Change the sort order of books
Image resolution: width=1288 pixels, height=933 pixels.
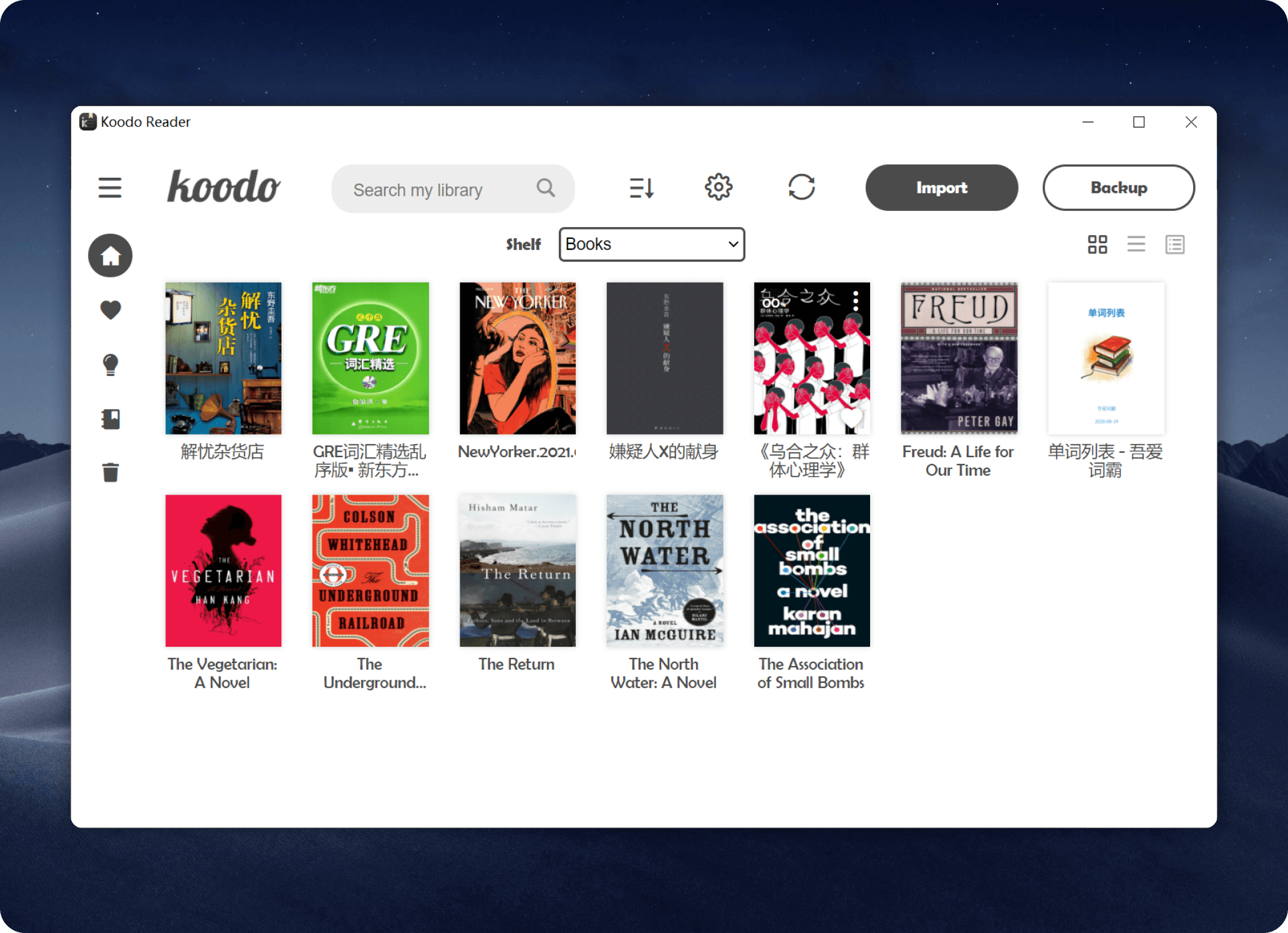click(641, 187)
